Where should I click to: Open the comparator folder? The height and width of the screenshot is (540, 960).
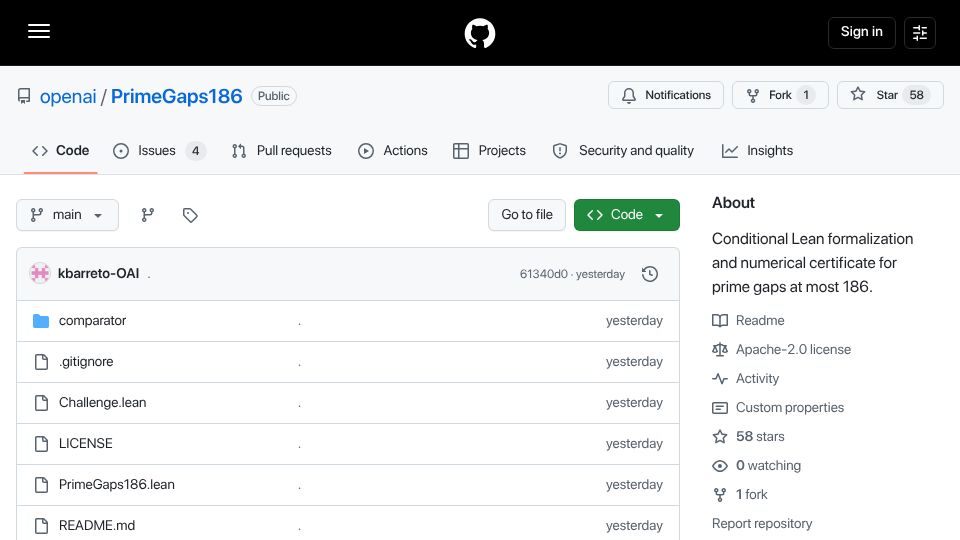(x=92, y=321)
